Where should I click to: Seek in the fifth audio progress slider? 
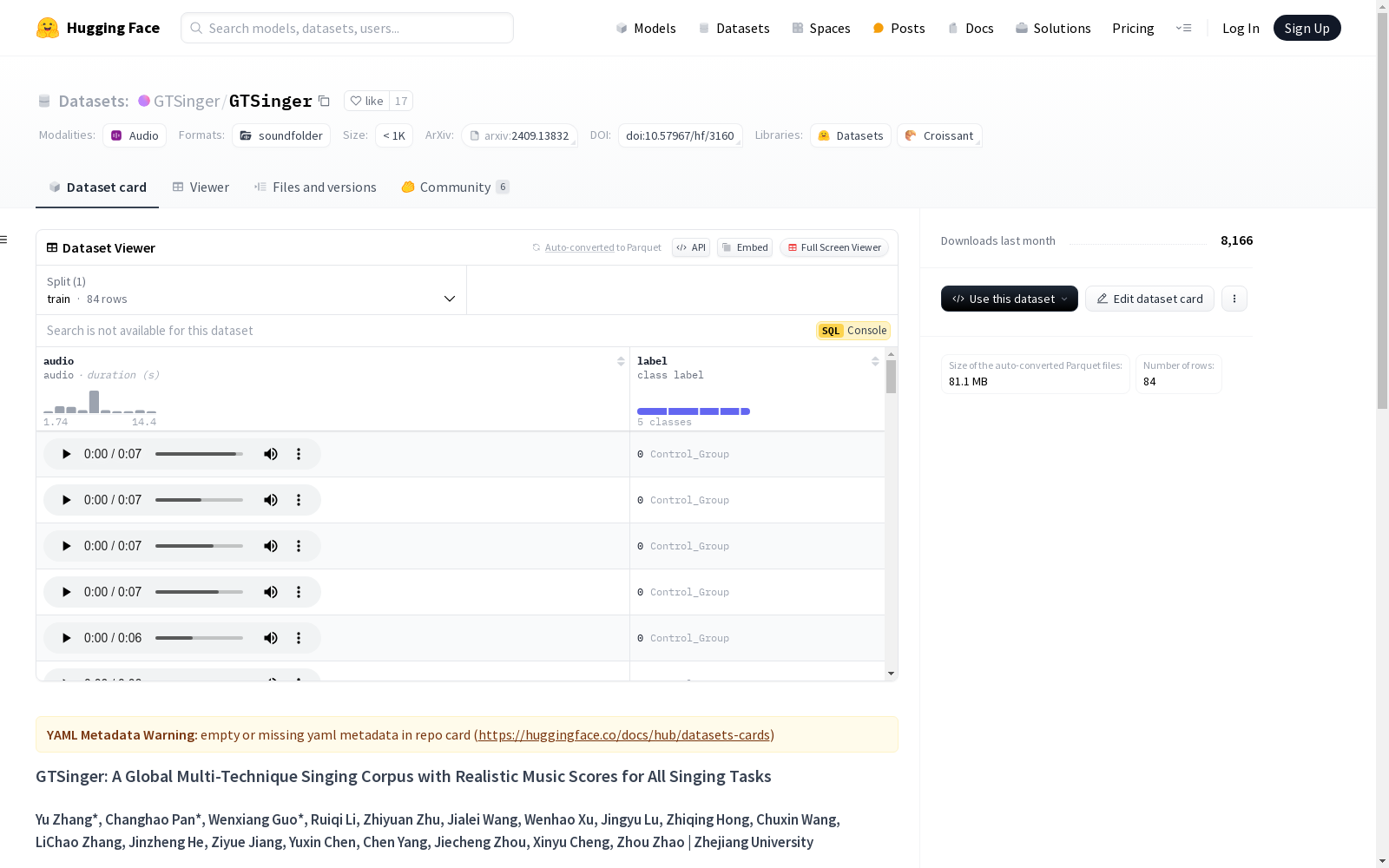(199, 638)
